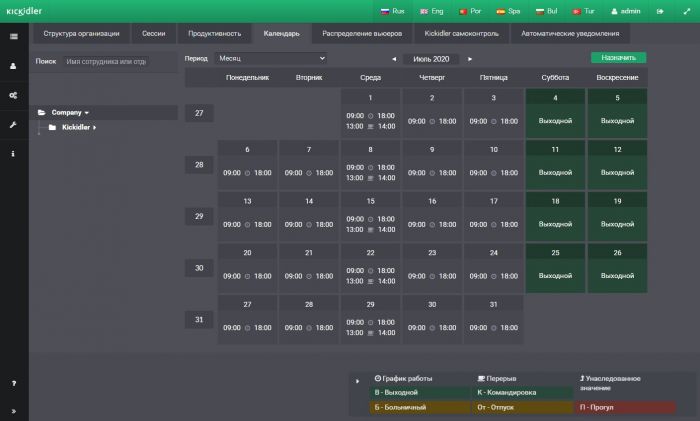Open the Автоматические уведомления tab
Viewport: 700px width, 421px height.
tap(570, 33)
